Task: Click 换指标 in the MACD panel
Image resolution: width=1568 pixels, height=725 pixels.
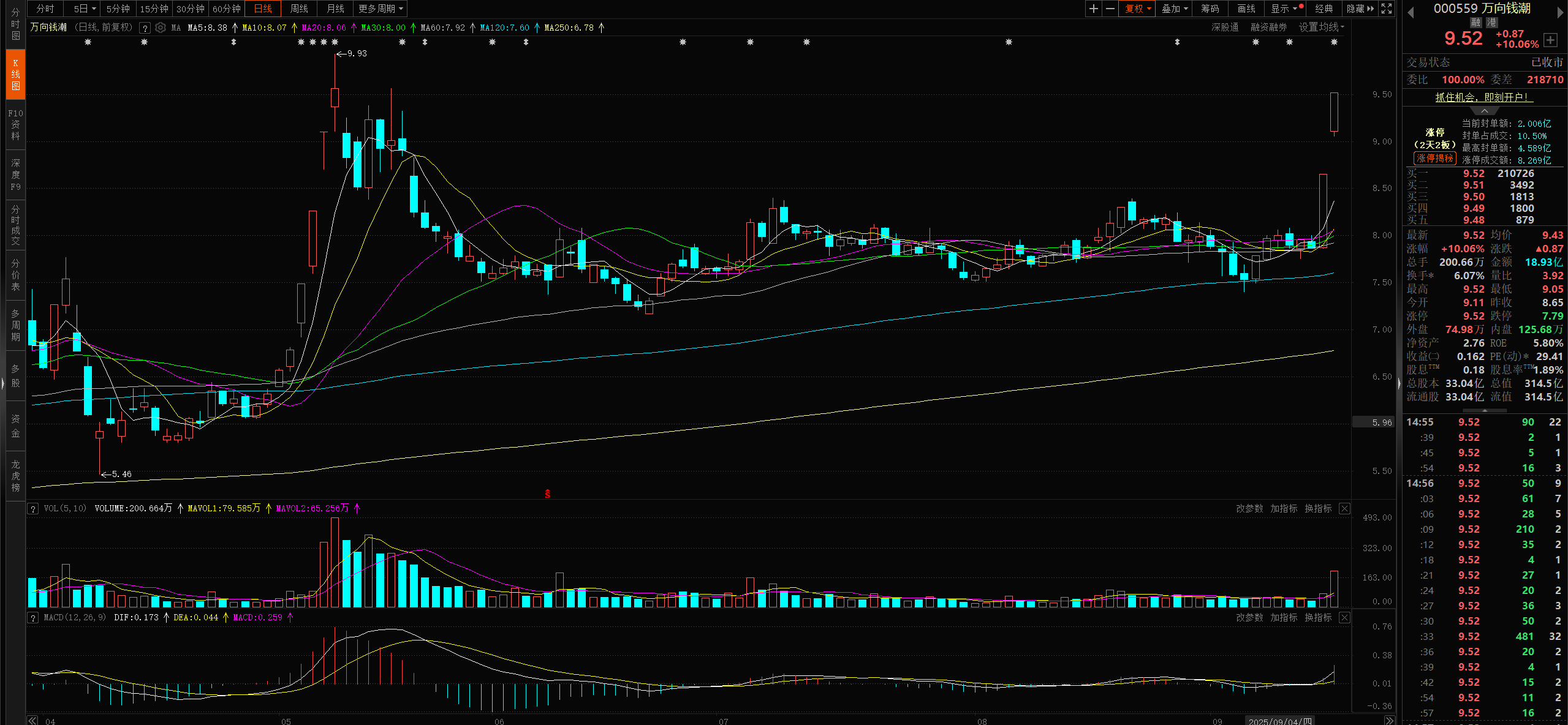Action: click(x=1318, y=618)
